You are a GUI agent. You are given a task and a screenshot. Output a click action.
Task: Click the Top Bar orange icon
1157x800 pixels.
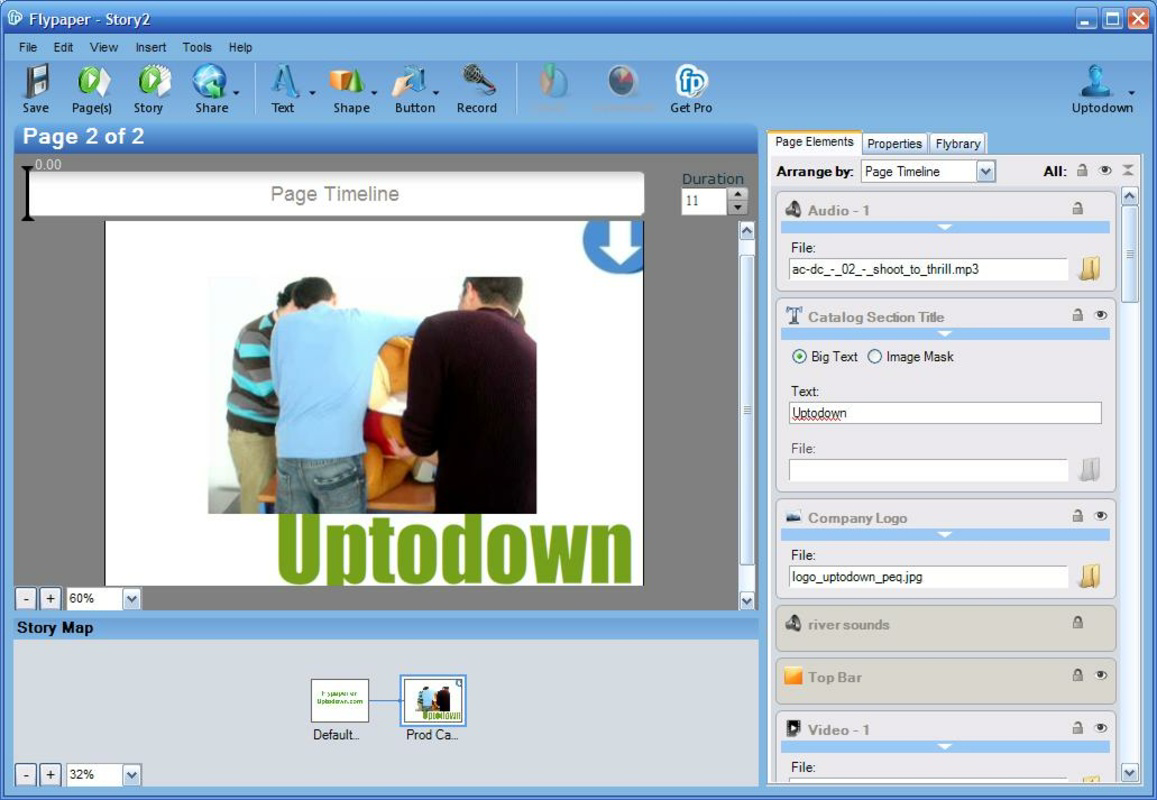pyautogui.click(x=793, y=676)
